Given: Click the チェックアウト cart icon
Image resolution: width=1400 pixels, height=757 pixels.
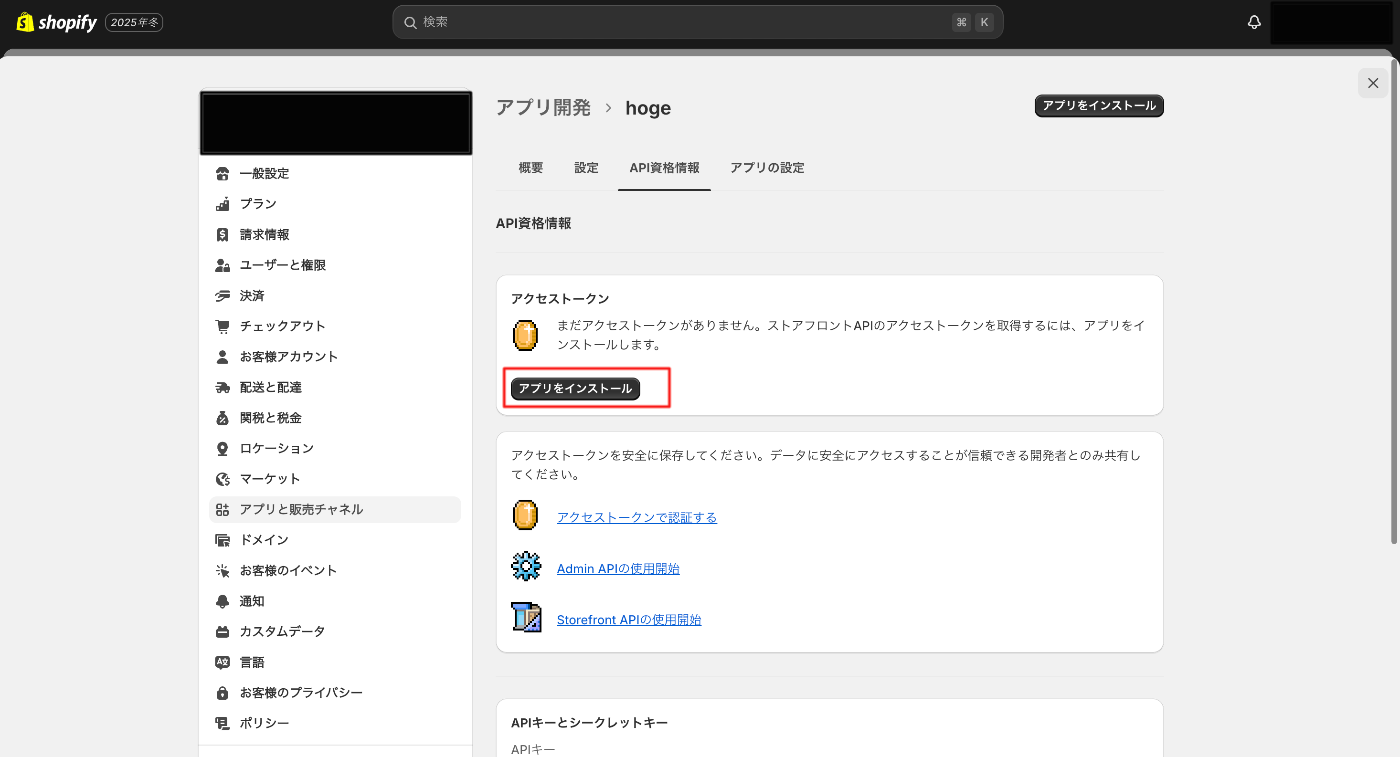Looking at the screenshot, I should 223,326.
